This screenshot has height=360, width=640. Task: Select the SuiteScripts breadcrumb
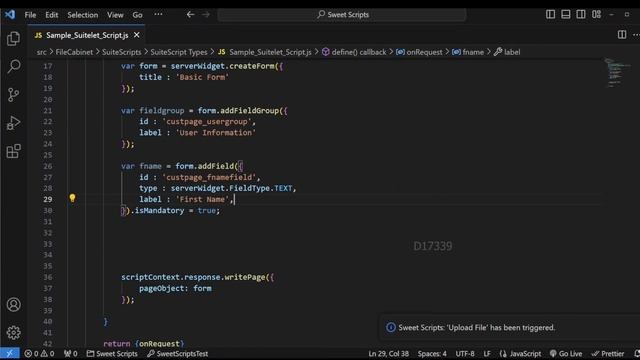point(121,52)
